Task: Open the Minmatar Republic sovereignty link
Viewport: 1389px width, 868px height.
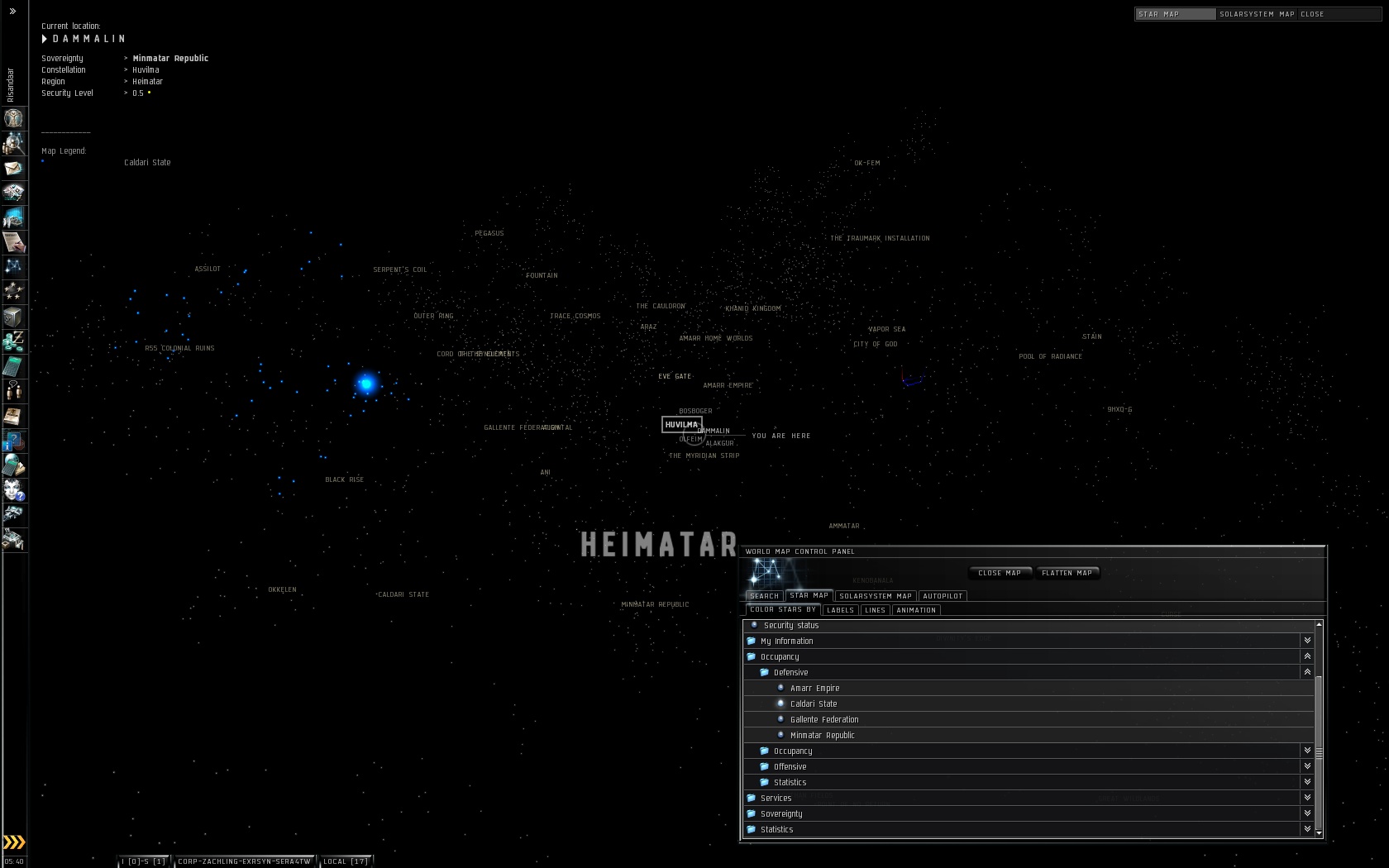Action: tap(170, 59)
